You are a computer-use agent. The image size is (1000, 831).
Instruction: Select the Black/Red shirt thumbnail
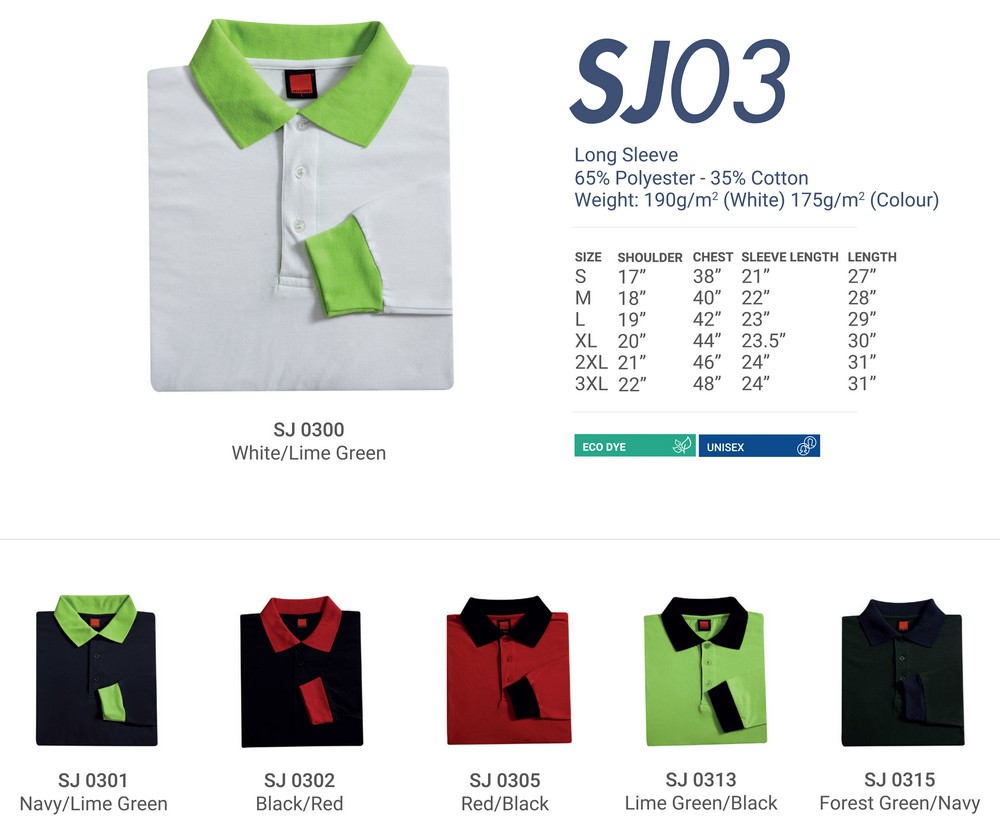(302, 672)
